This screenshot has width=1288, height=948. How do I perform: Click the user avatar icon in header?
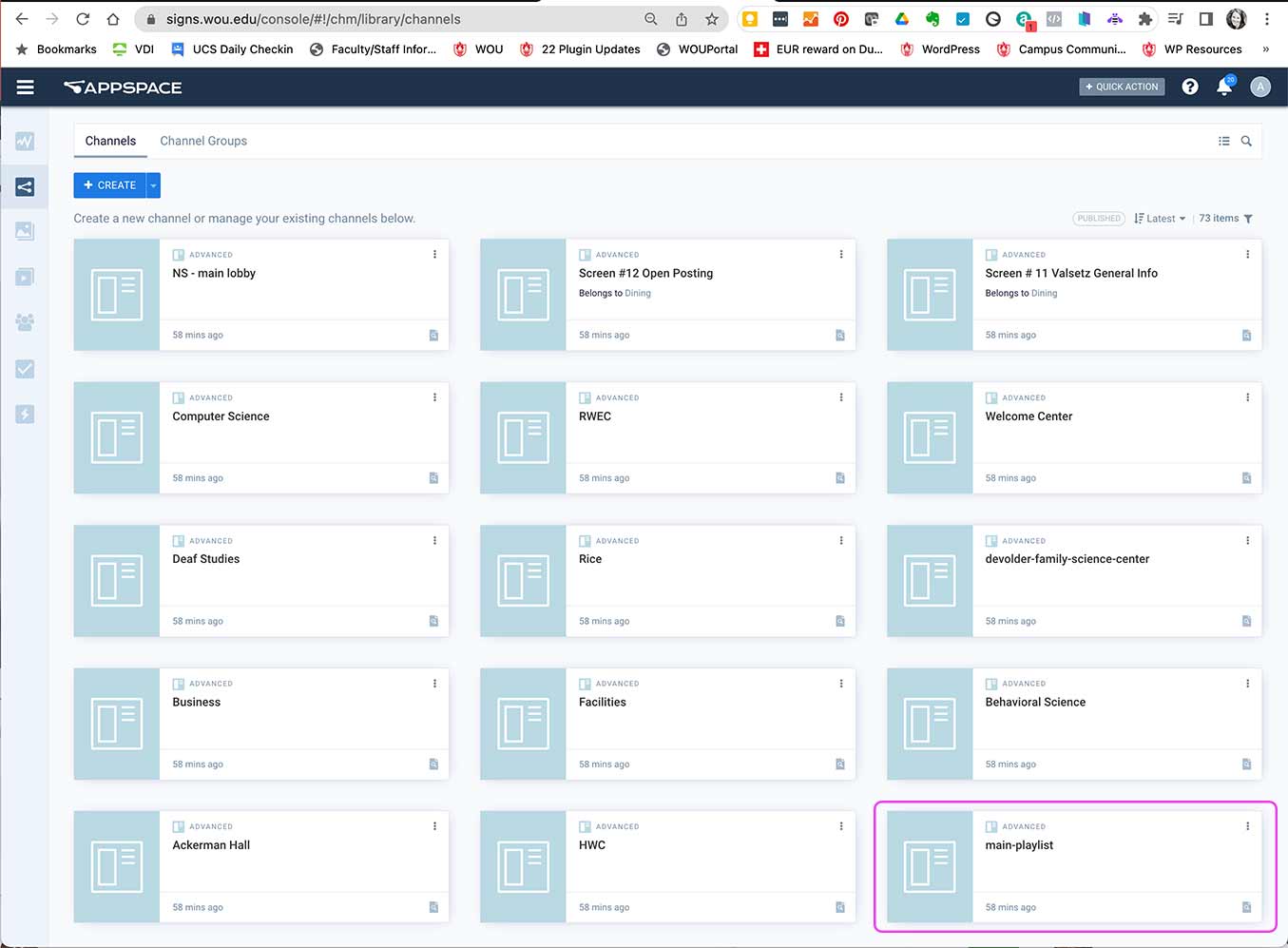coord(1260,87)
